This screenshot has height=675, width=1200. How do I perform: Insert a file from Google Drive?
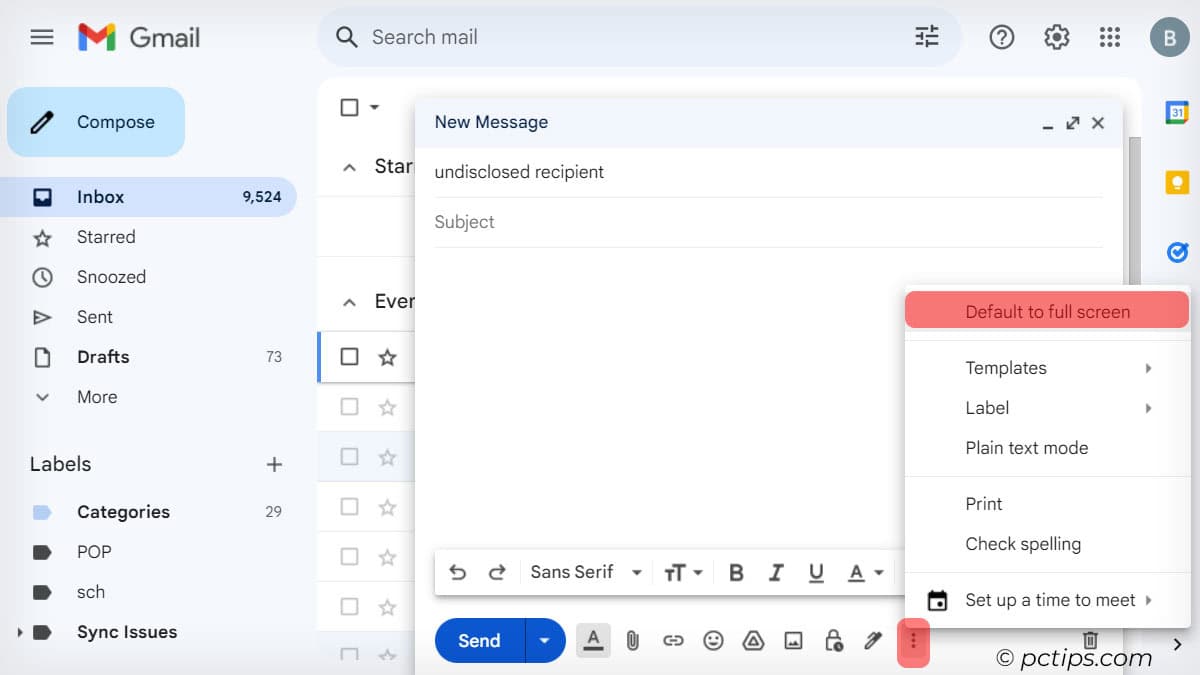(x=754, y=640)
